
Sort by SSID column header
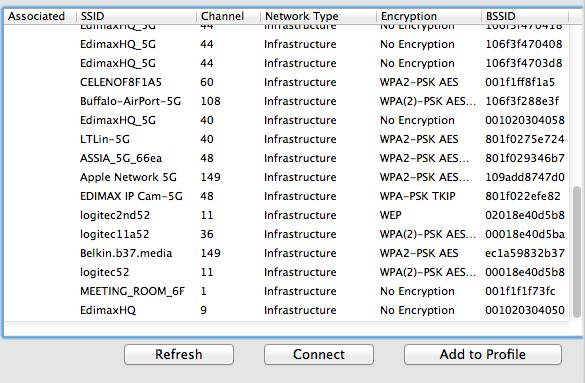point(136,16)
